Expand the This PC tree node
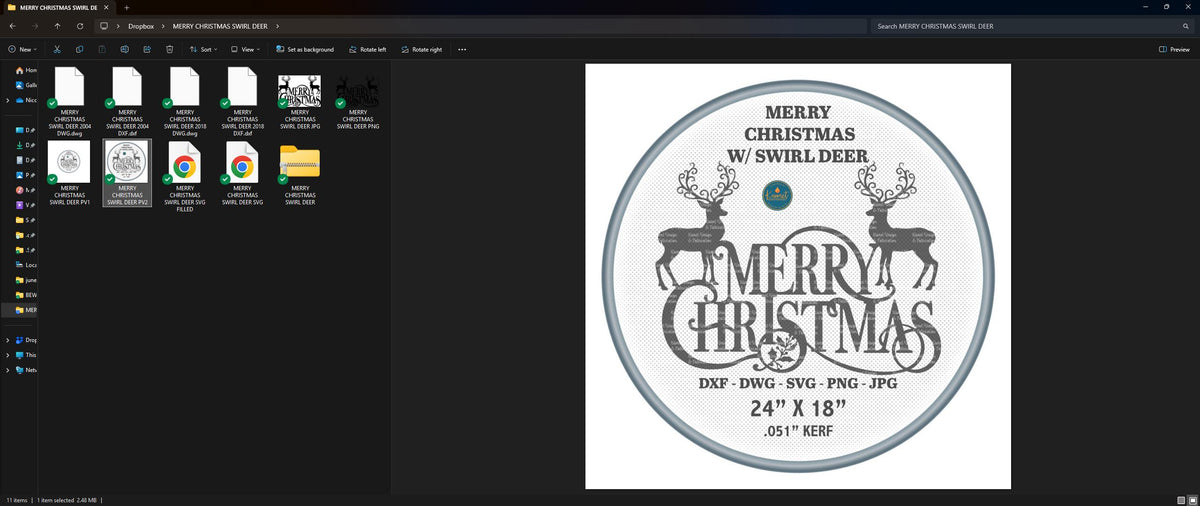This screenshot has height=506, width=1200. [8, 355]
